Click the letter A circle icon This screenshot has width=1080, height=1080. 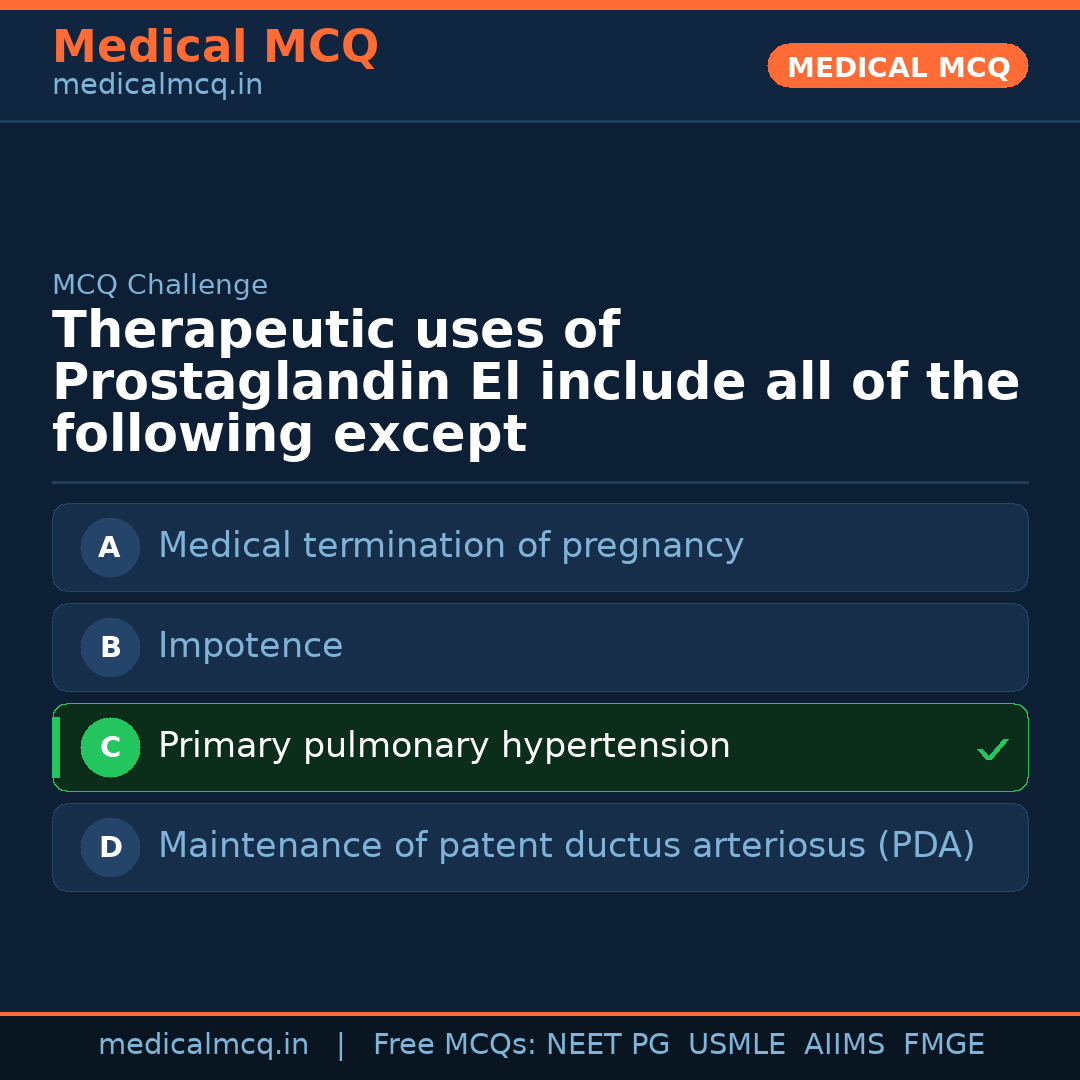click(x=110, y=547)
